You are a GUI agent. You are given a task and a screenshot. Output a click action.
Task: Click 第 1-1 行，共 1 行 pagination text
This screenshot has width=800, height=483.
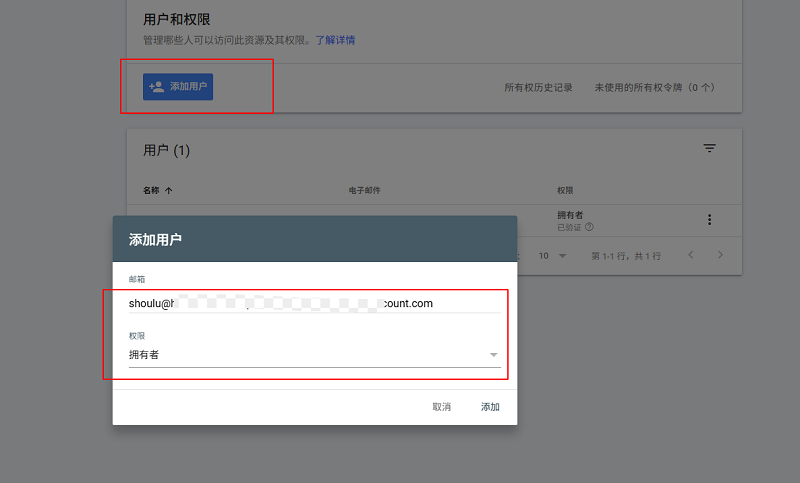coord(626,256)
